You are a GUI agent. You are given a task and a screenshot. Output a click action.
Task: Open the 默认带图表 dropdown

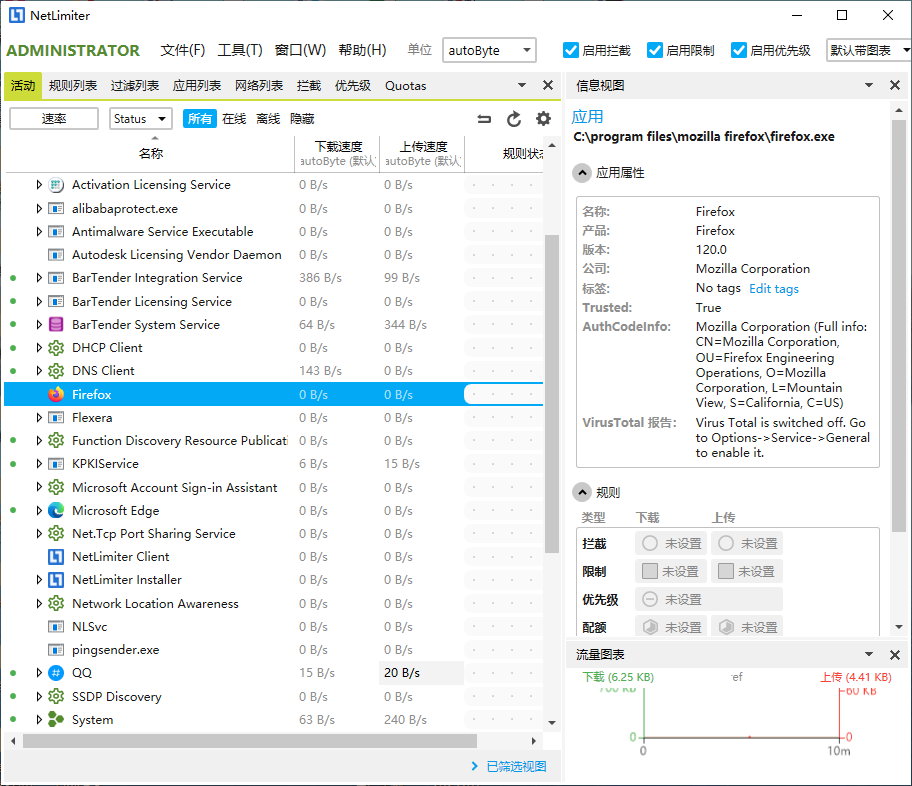(x=869, y=51)
